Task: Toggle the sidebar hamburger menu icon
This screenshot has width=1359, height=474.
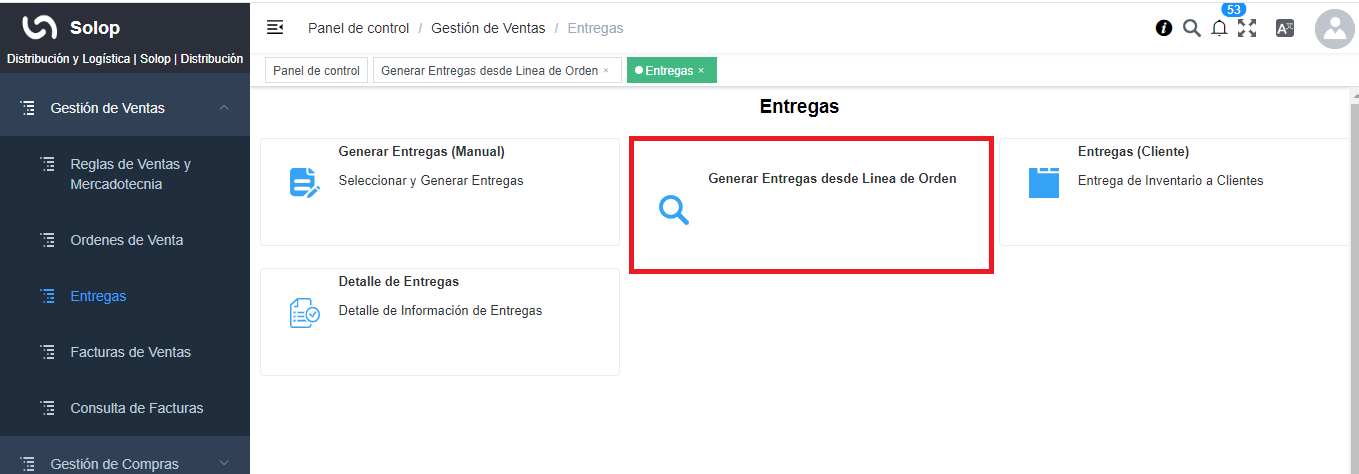Action: (275, 28)
